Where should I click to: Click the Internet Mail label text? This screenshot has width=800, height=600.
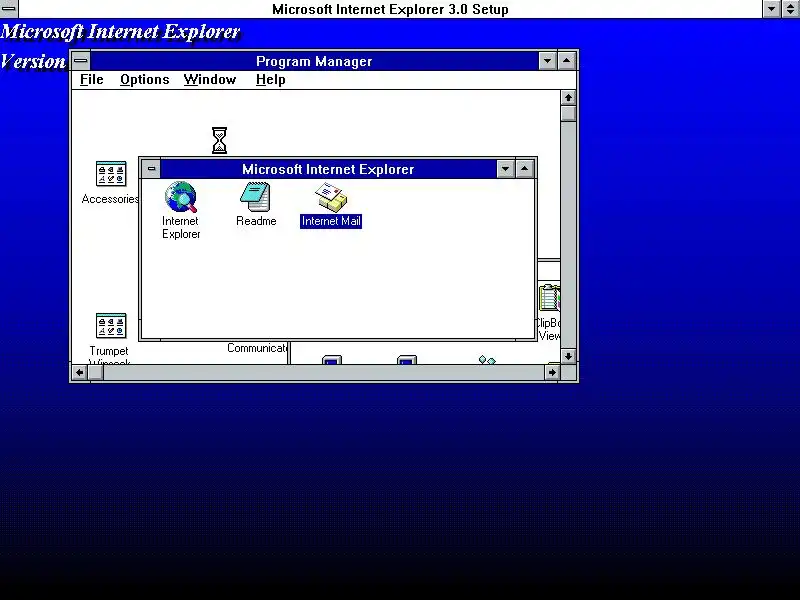[x=331, y=221]
